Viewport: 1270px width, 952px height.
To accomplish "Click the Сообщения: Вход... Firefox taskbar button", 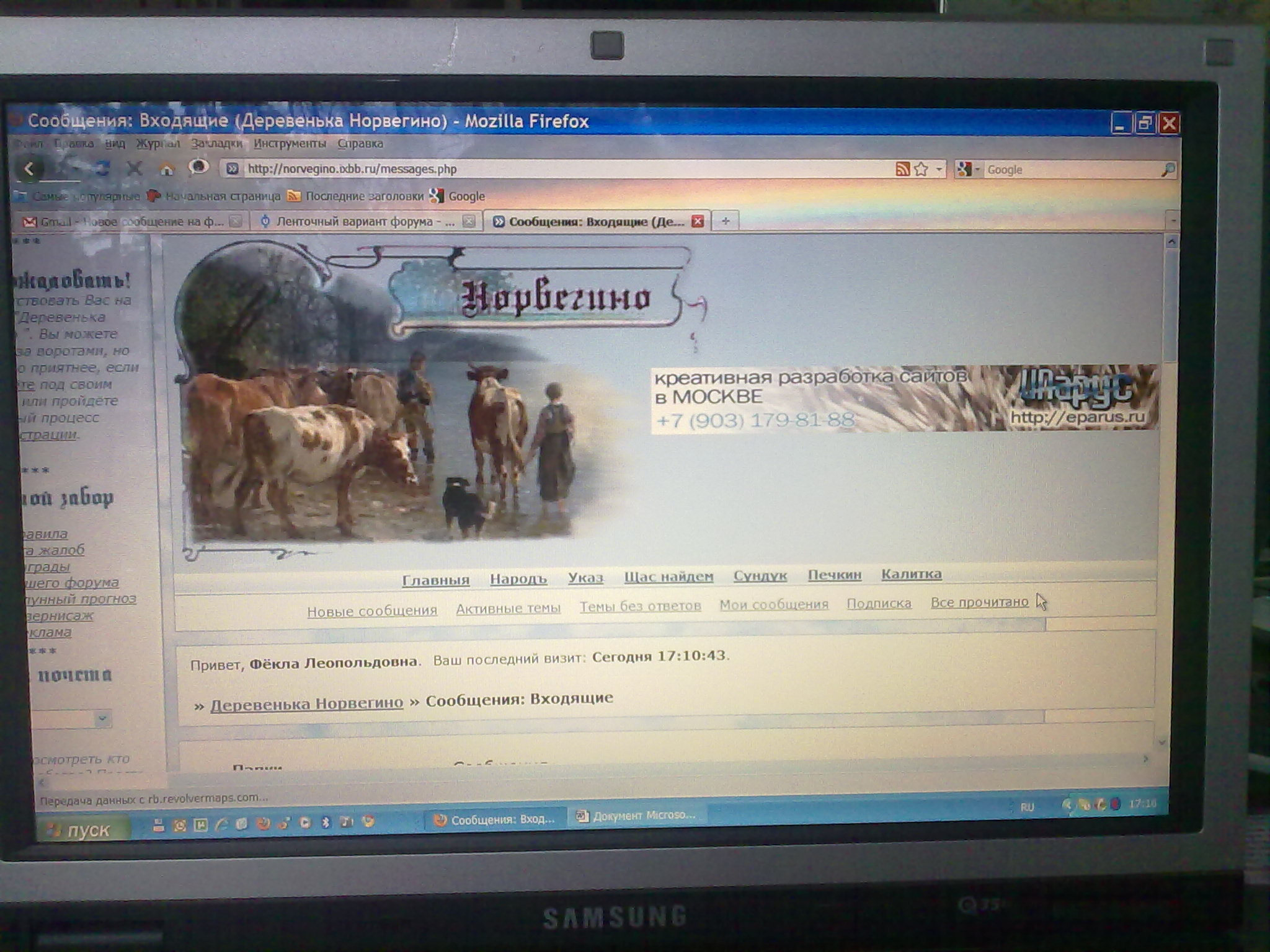I will (x=496, y=819).
